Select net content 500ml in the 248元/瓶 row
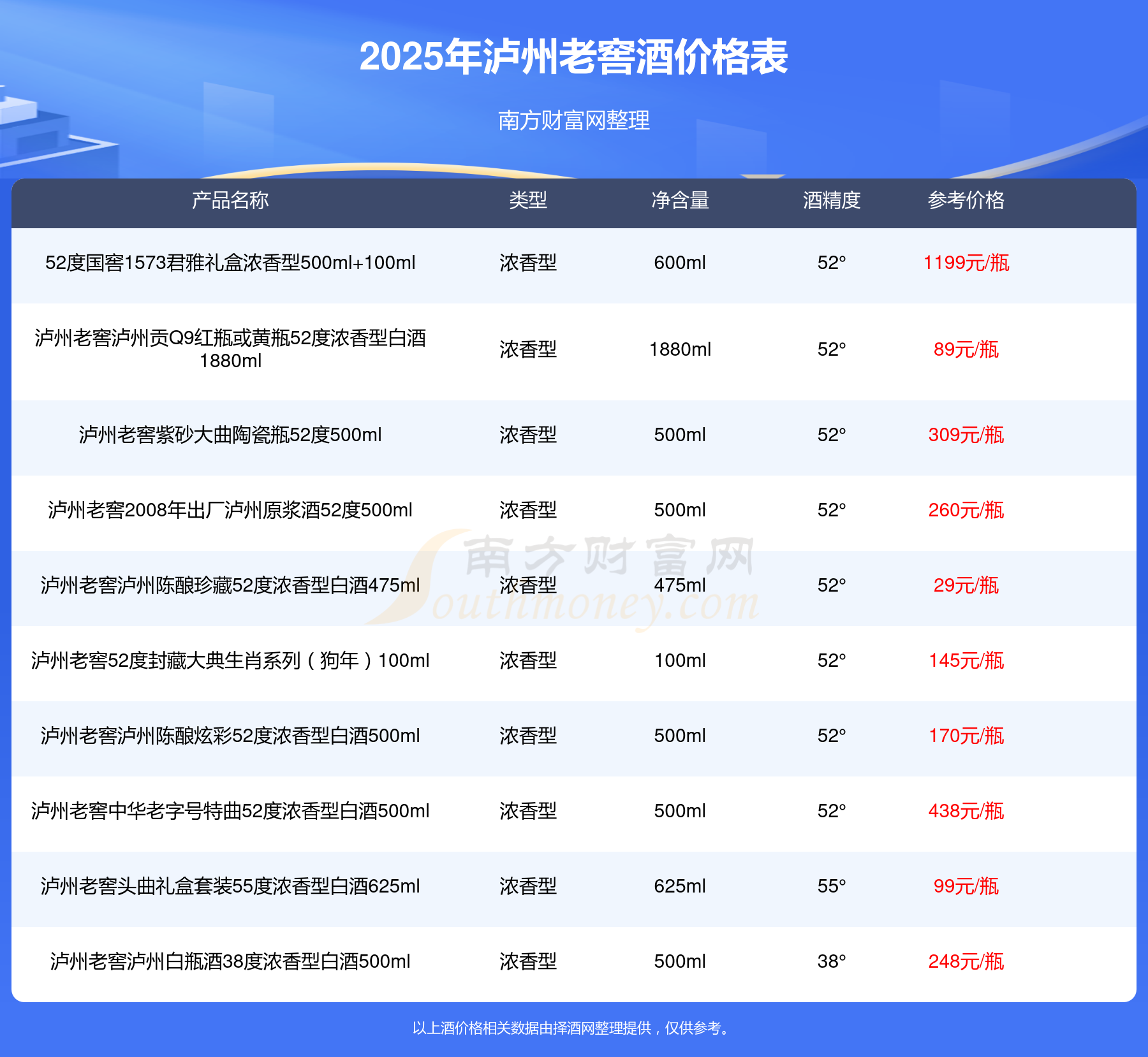 tap(680, 961)
